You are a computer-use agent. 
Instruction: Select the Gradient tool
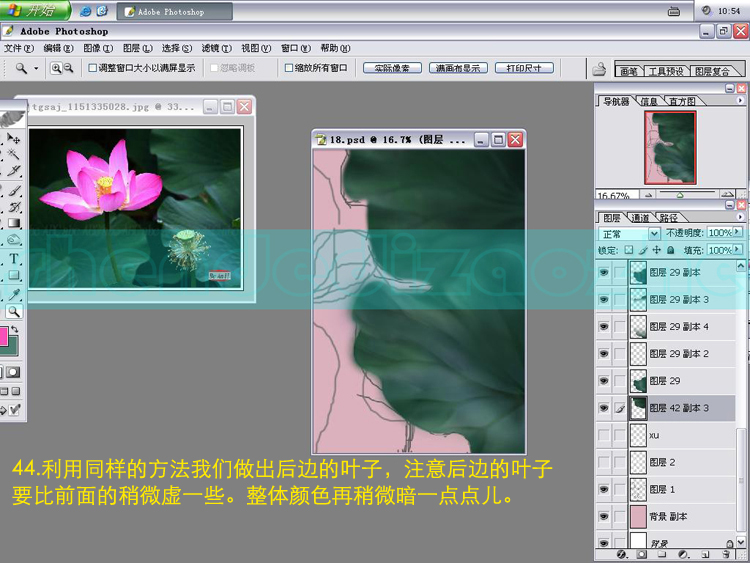pyautogui.click(x=13, y=223)
